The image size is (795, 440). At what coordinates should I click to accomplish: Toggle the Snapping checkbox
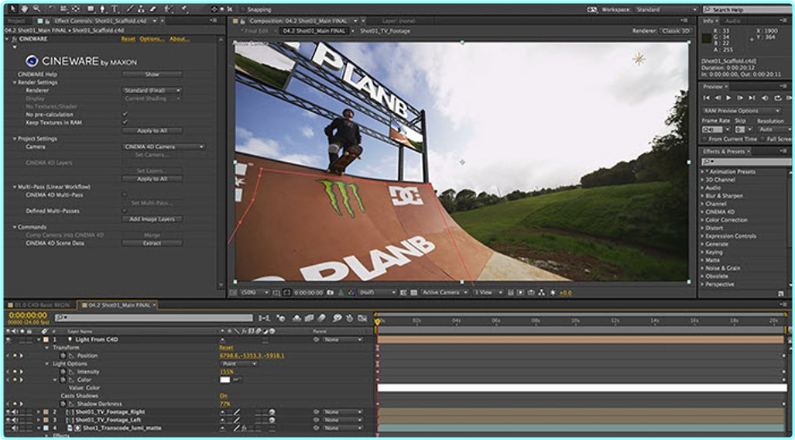coord(243,10)
